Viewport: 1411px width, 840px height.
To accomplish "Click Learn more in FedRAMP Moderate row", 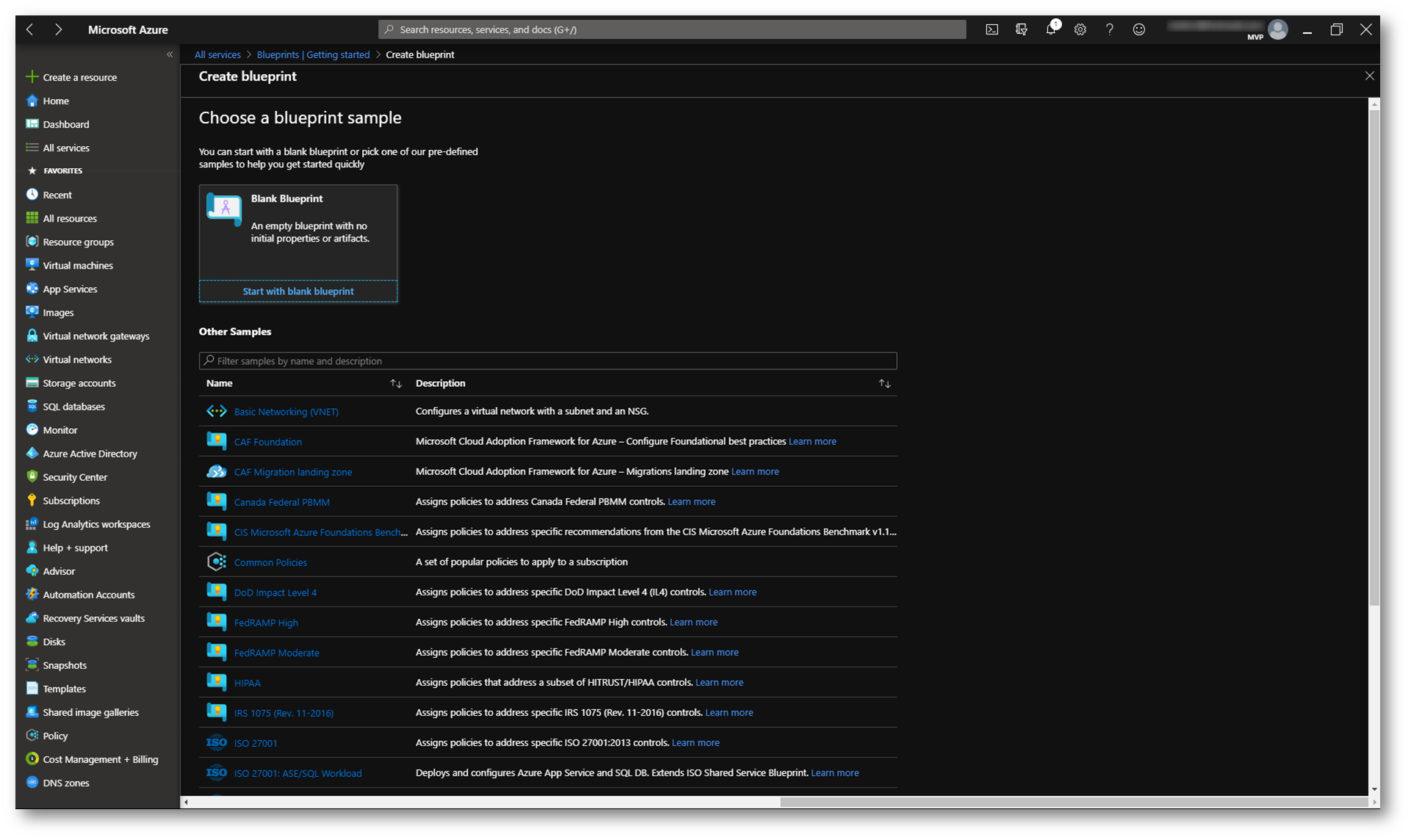I will coord(715,652).
